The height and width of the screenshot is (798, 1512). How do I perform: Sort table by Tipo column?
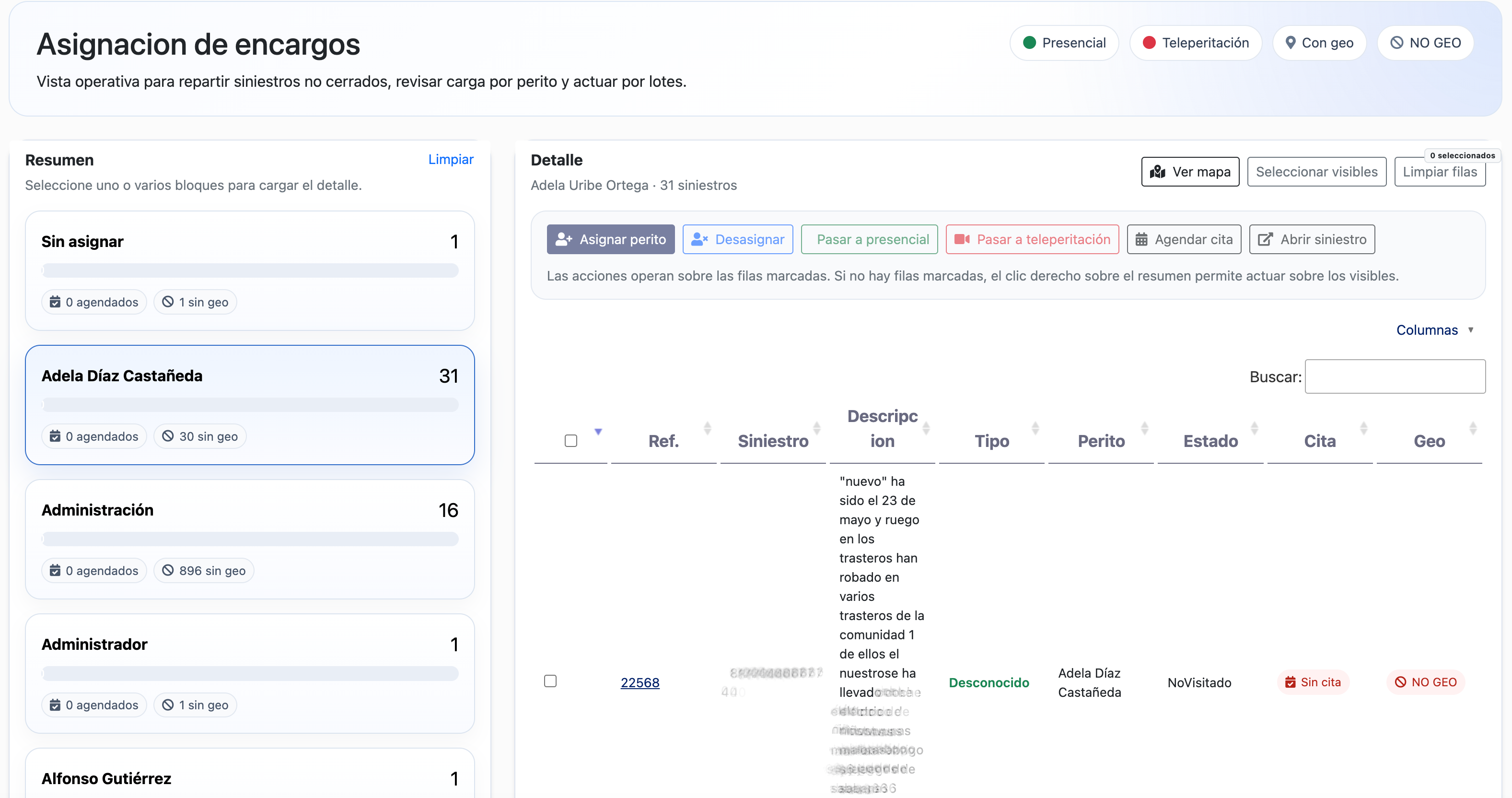click(991, 441)
